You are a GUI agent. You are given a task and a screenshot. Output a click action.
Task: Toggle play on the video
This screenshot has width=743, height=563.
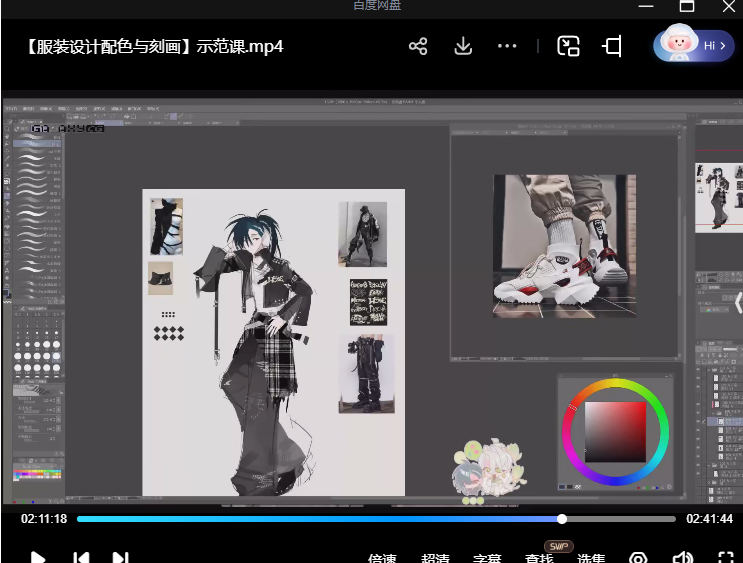pos(38,558)
